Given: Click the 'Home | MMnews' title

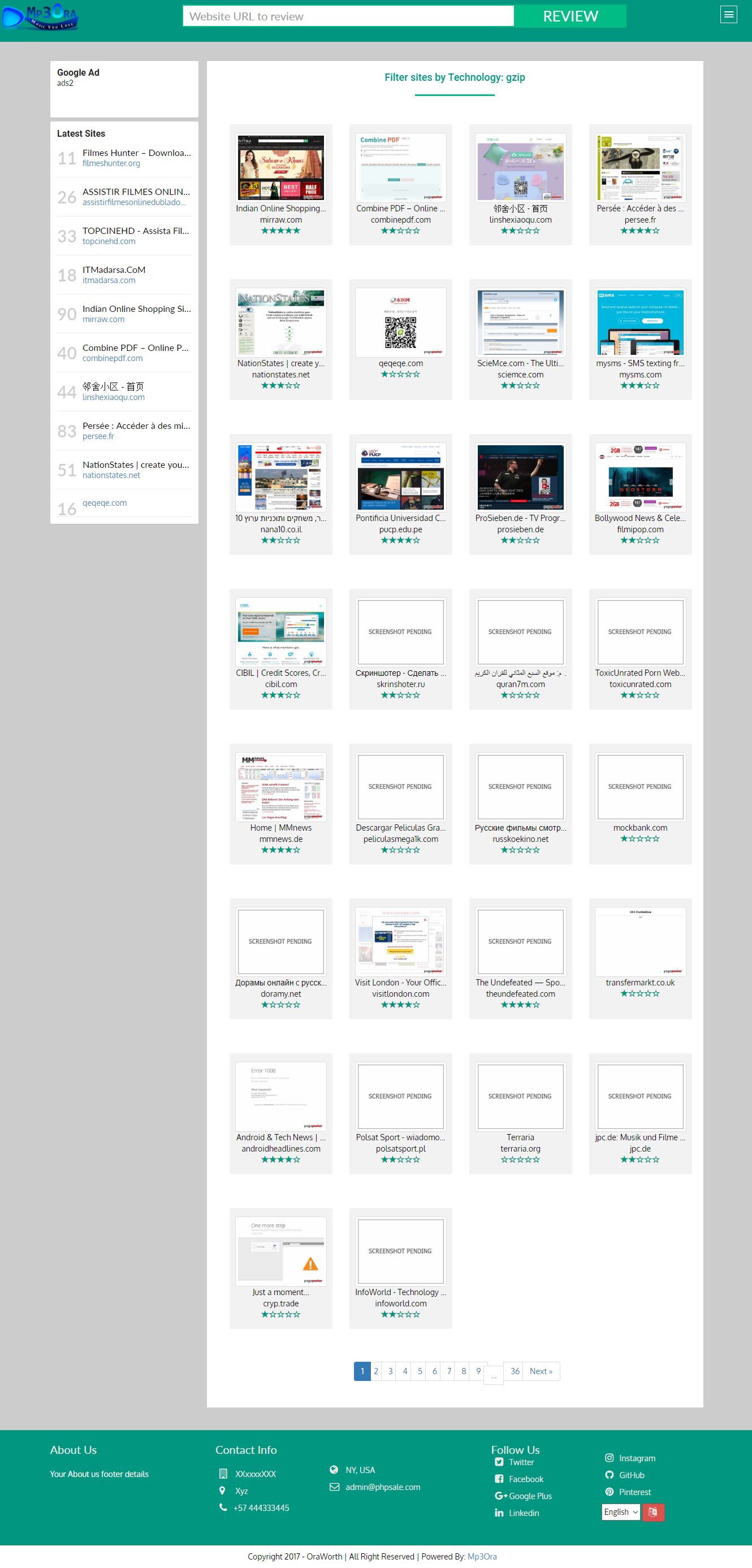Looking at the screenshot, I should point(280,828).
